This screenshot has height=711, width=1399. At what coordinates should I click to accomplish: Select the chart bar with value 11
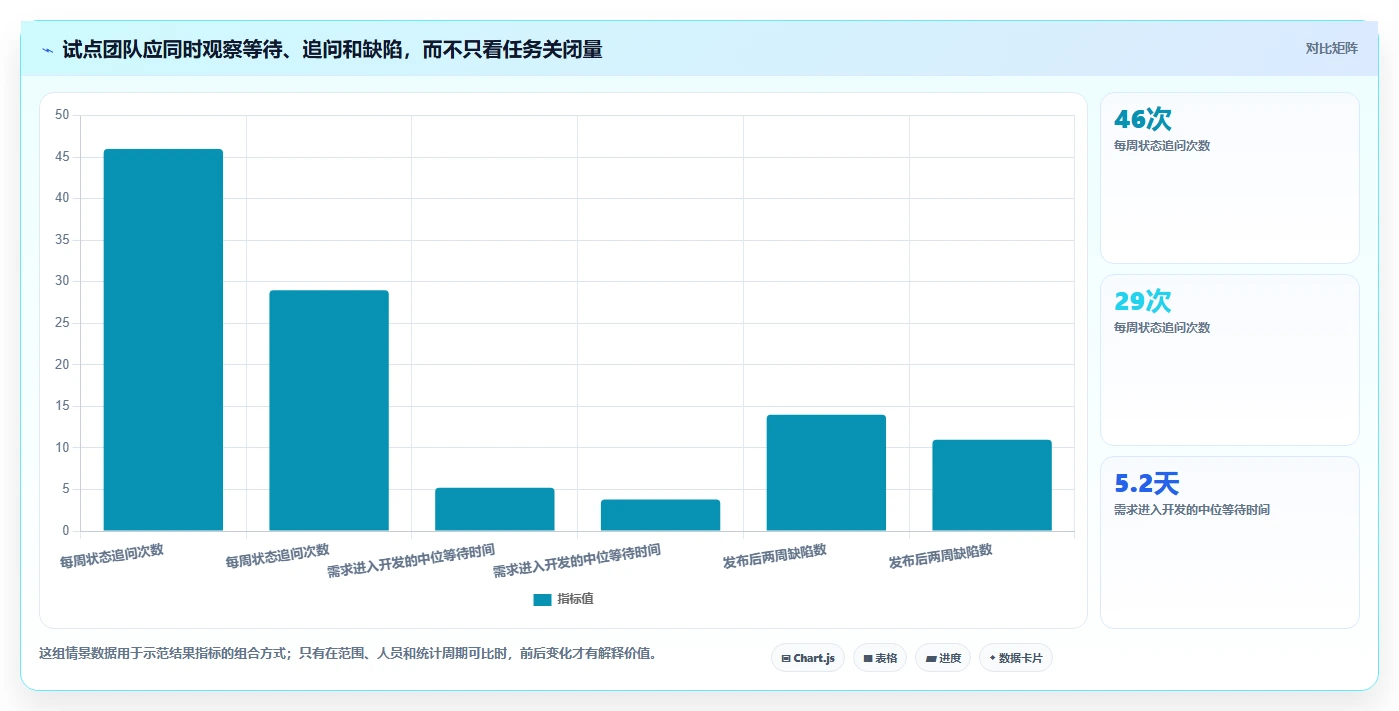(992, 485)
